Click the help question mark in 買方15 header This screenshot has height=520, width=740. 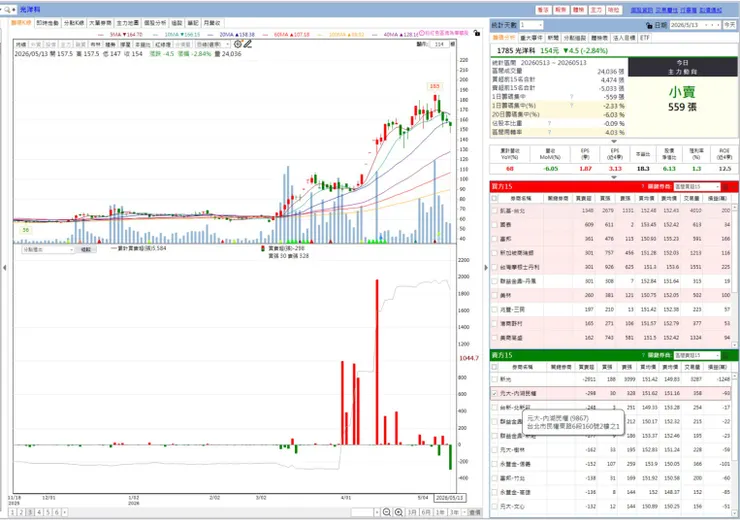coord(642,186)
